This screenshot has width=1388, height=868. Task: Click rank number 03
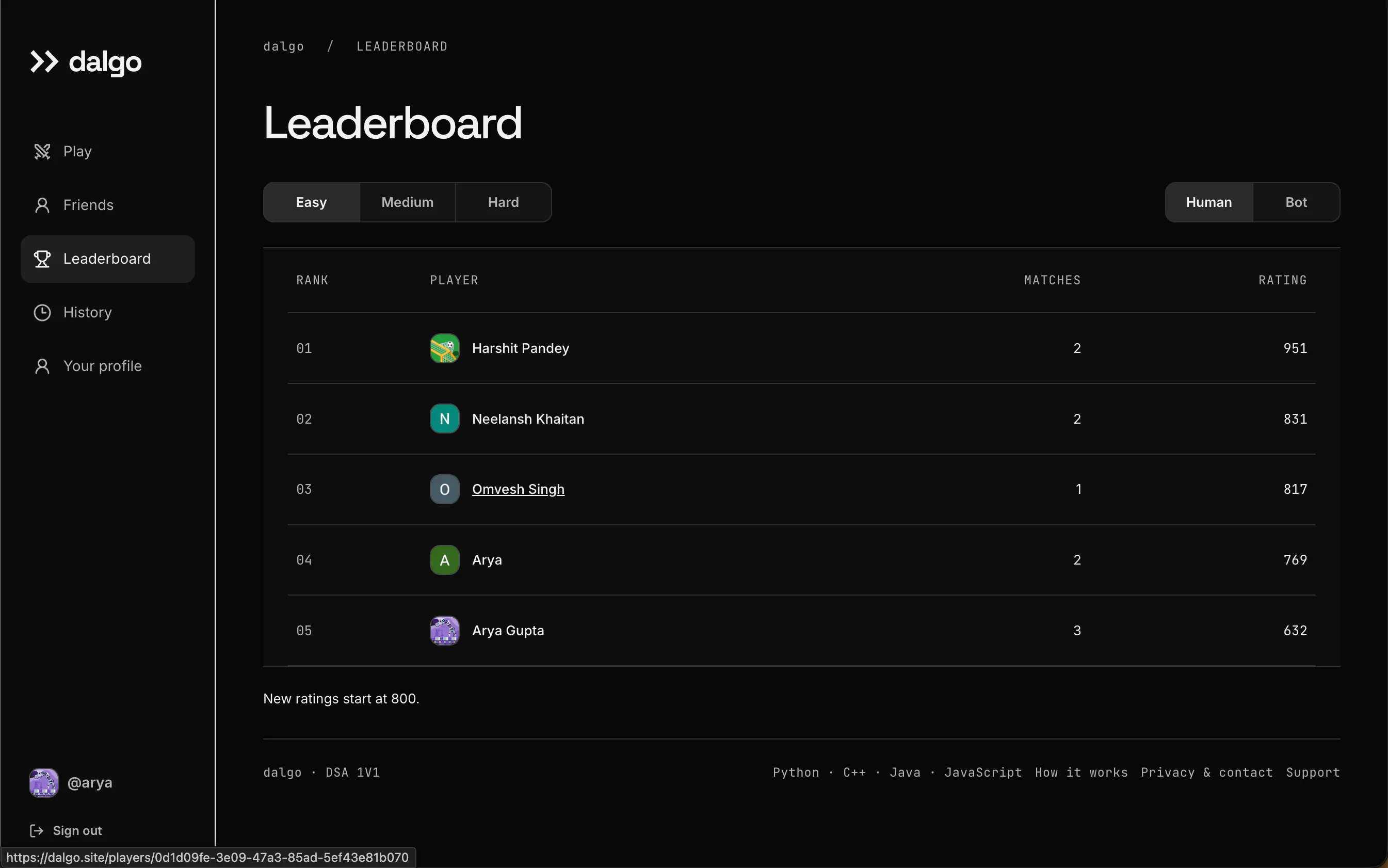click(x=304, y=489)
